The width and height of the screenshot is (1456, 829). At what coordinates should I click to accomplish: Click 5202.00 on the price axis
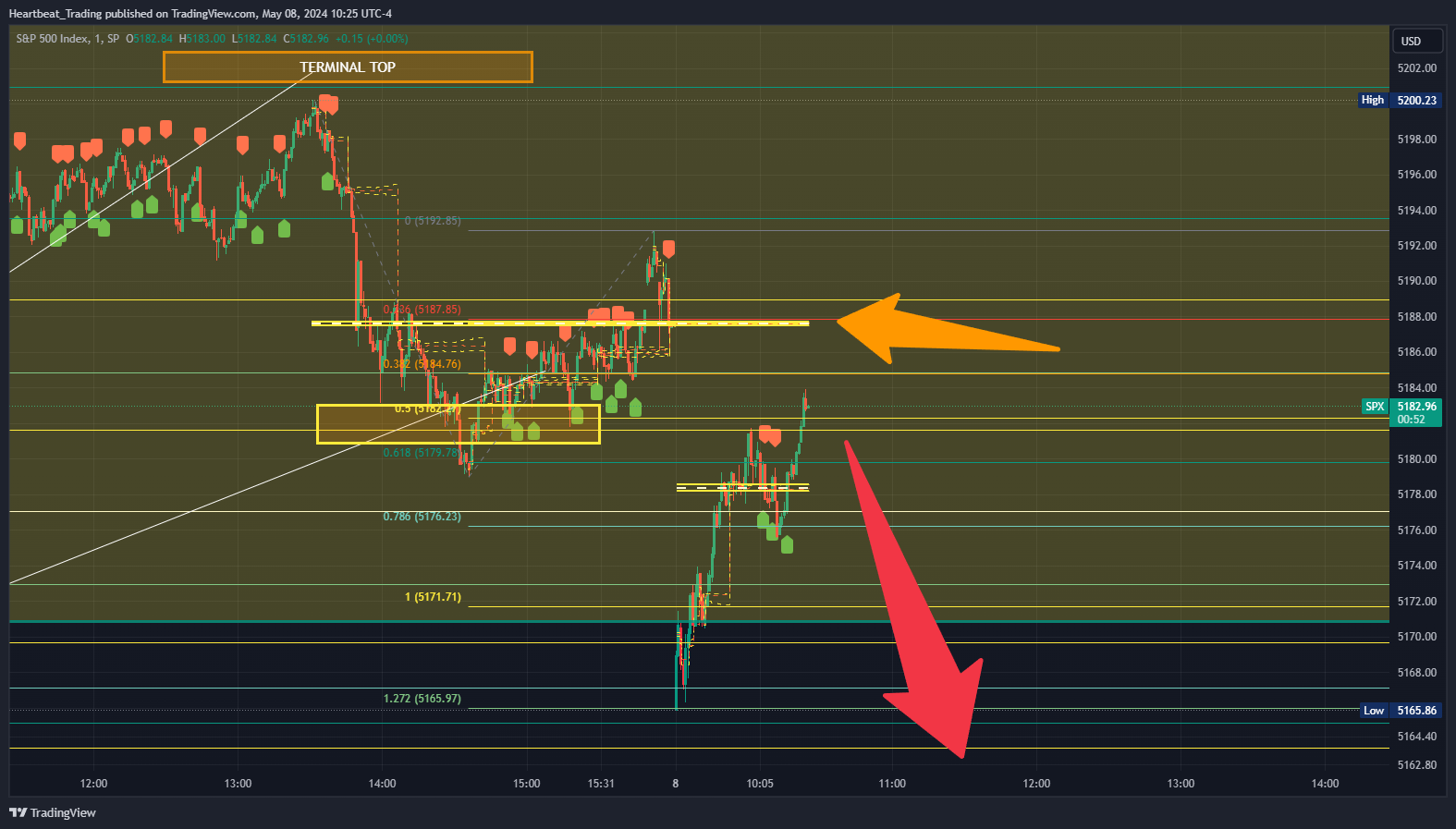[1417, 68]
